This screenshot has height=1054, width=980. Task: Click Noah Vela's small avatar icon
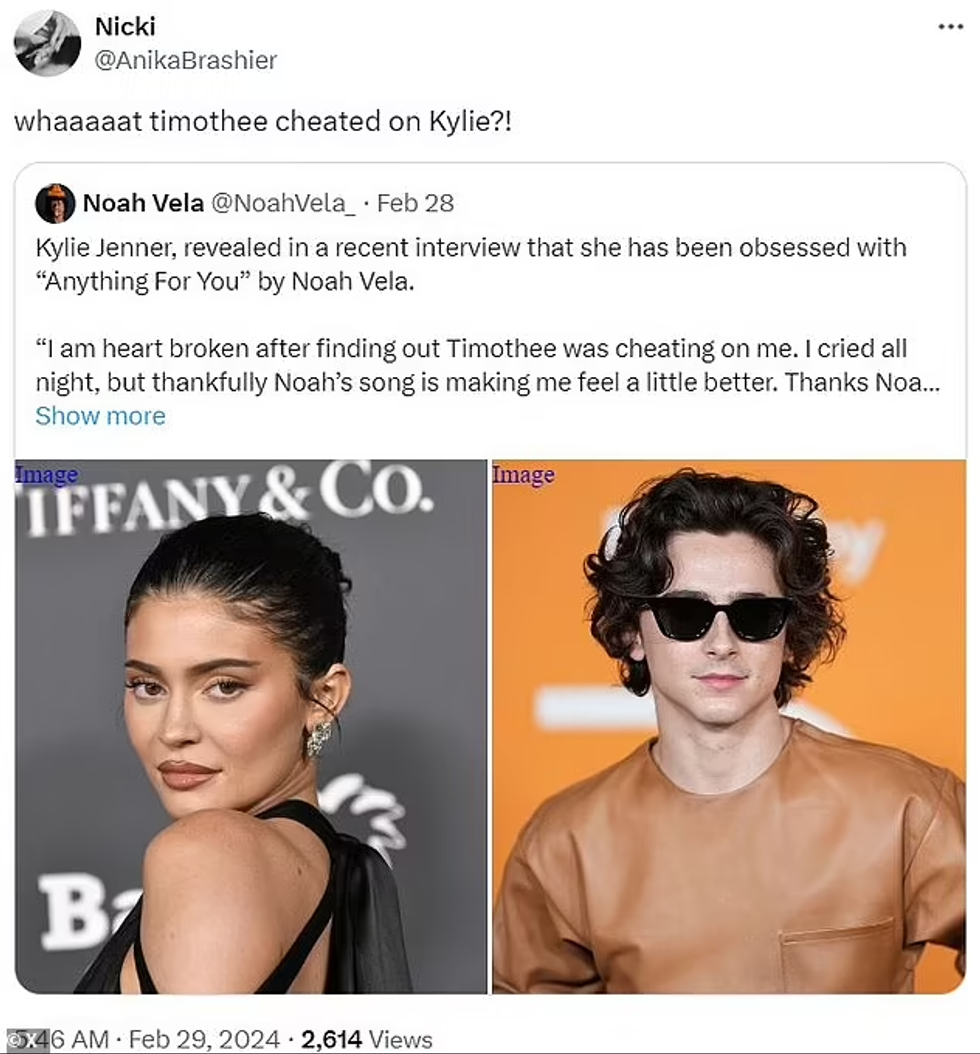tap(55, 203)
